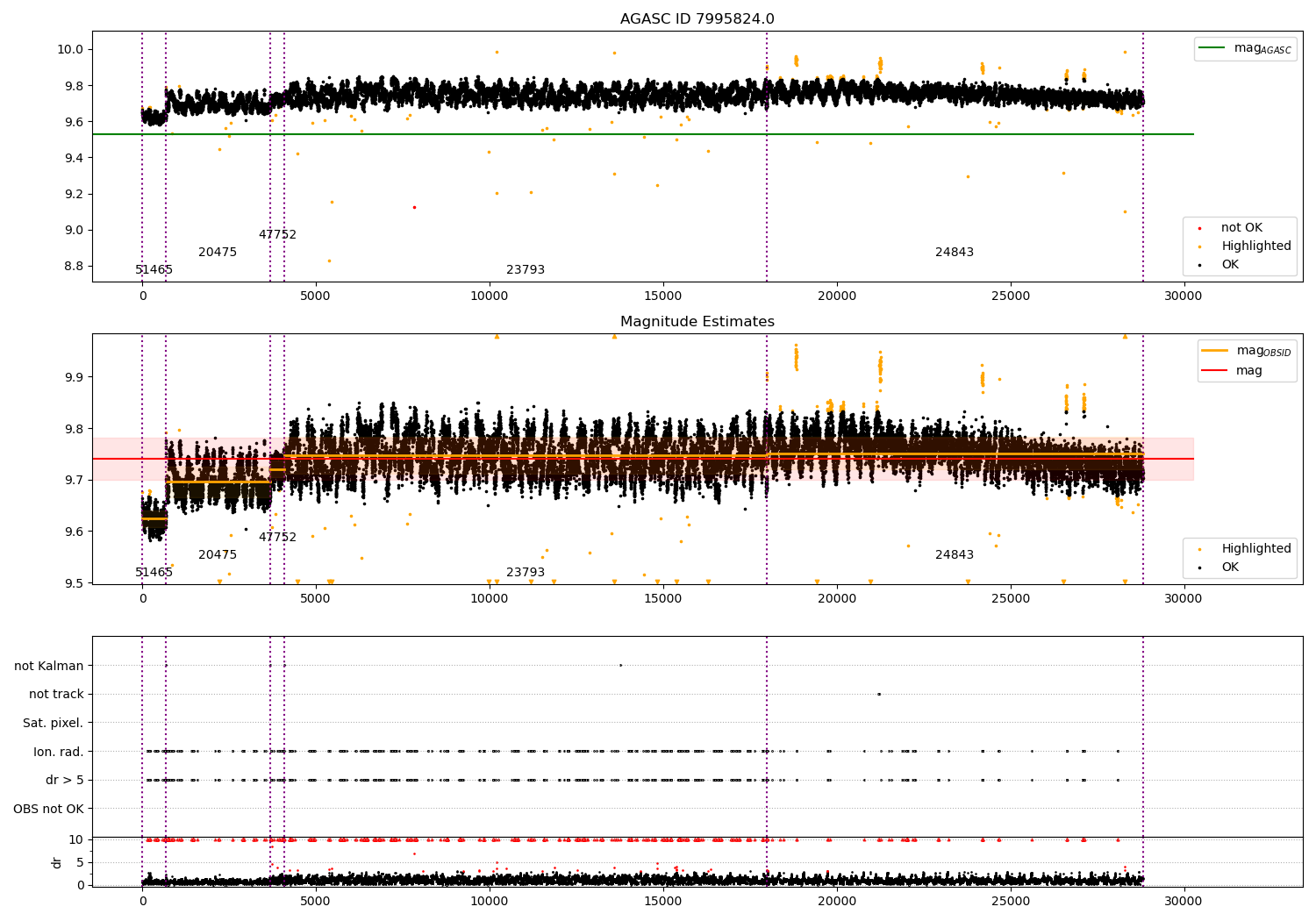Click the 9.5 y-axis tick in middle plot
The width and height of the screenshot is (1316, 921).
[x=74, y=583]
